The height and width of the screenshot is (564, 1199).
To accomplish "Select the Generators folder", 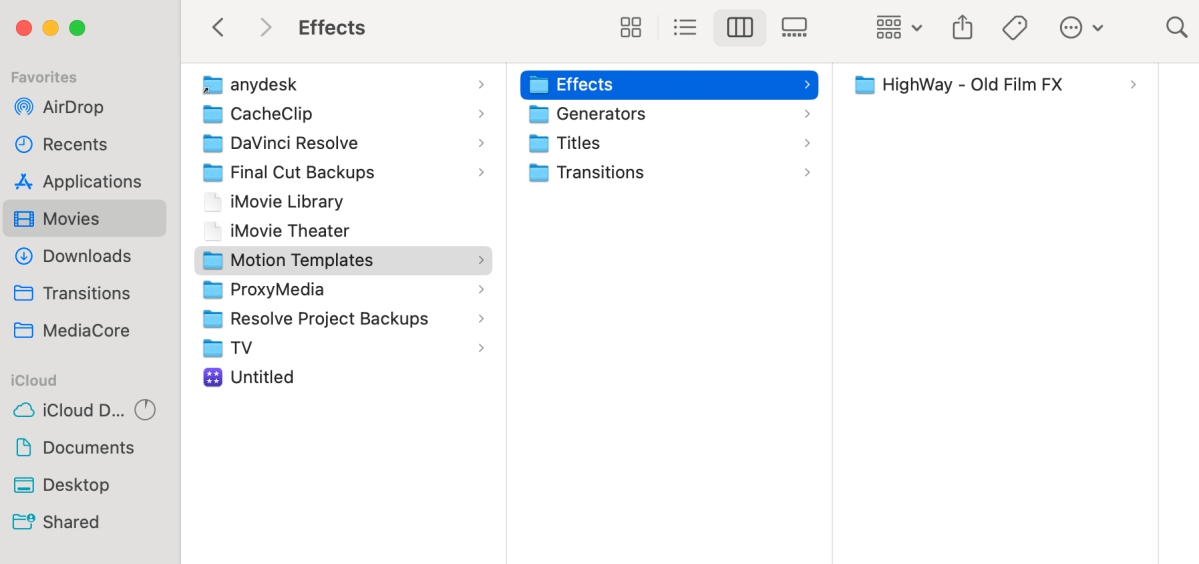I will tap(600, 114).
